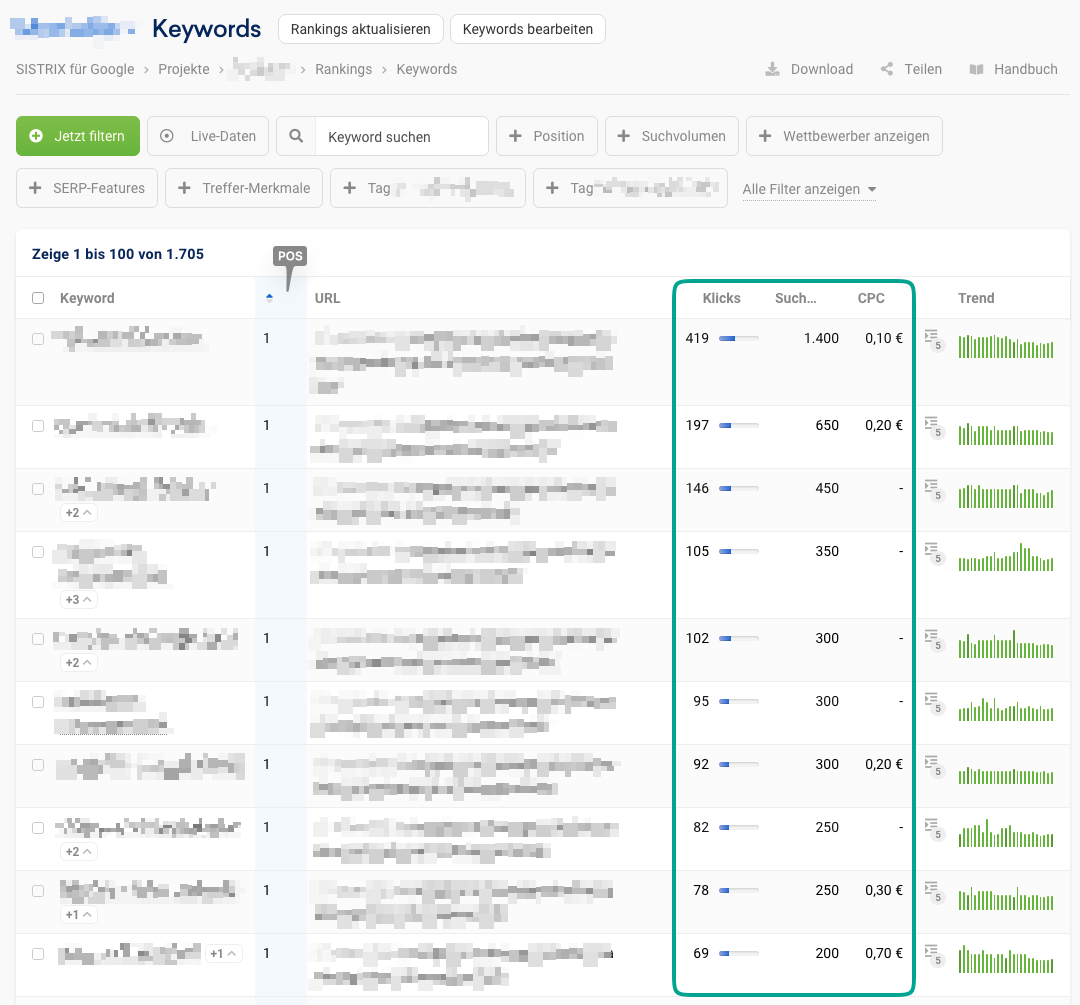This screenshot has height=1005, width=1080.
Task: Open the Handbuch book icon
Action: pos(977,69)
